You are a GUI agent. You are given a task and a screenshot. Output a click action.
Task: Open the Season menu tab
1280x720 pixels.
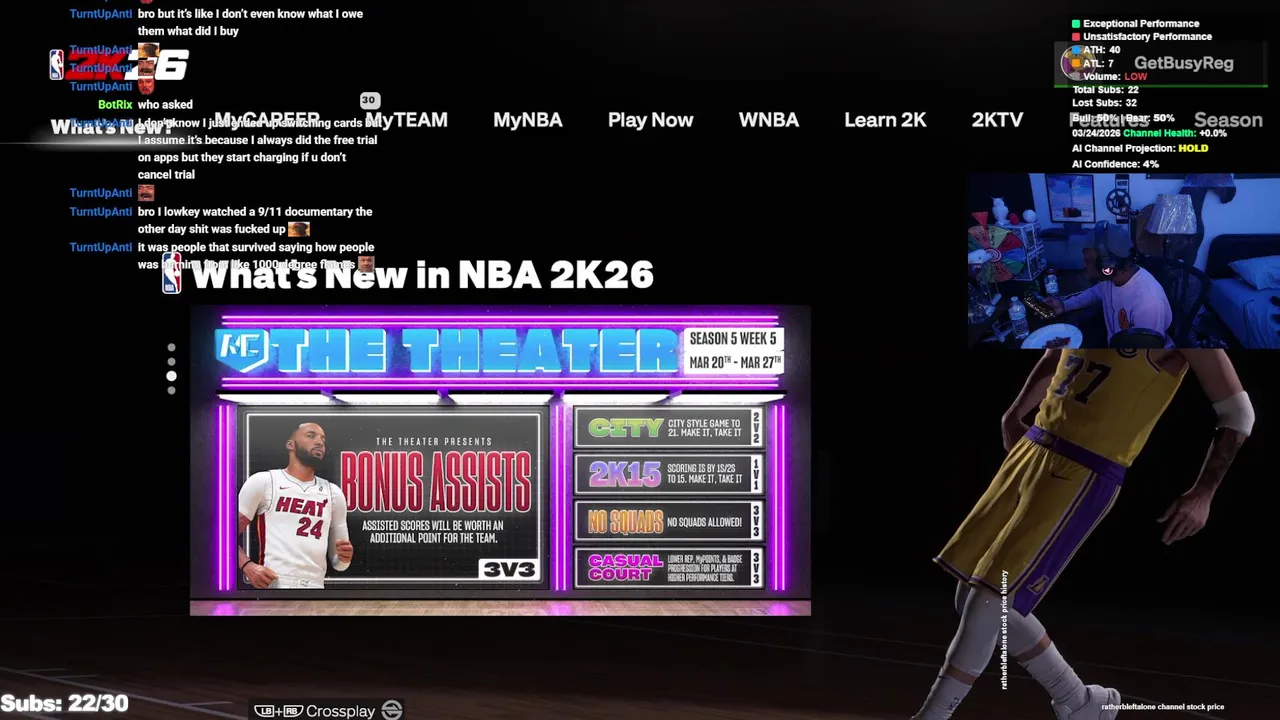(1228, 120)
